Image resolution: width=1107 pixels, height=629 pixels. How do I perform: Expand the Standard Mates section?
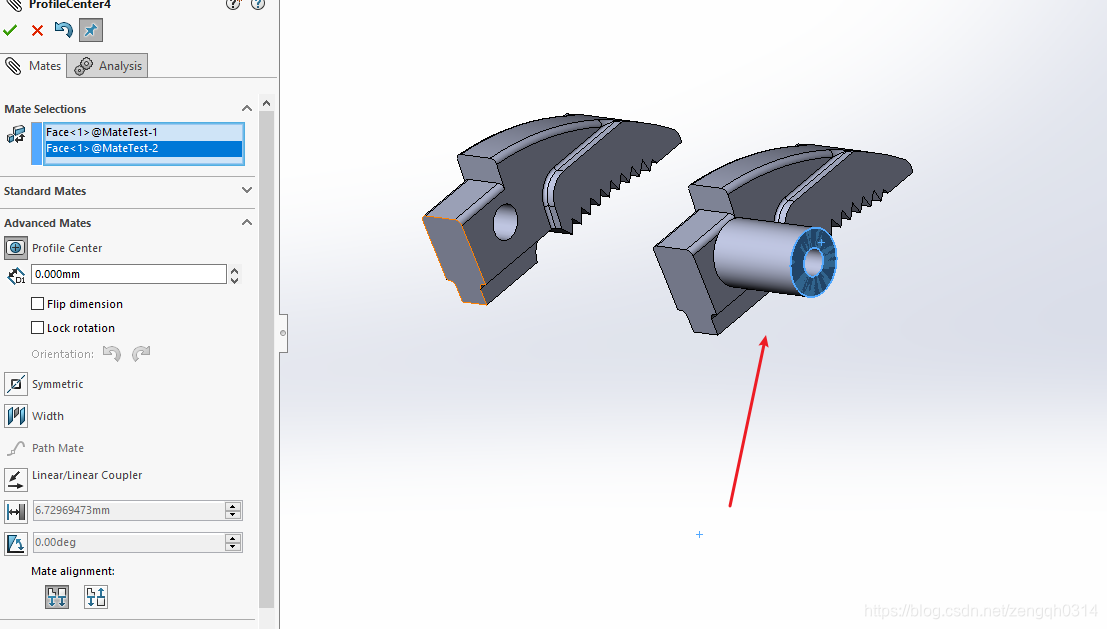click(x=246, y=191)
